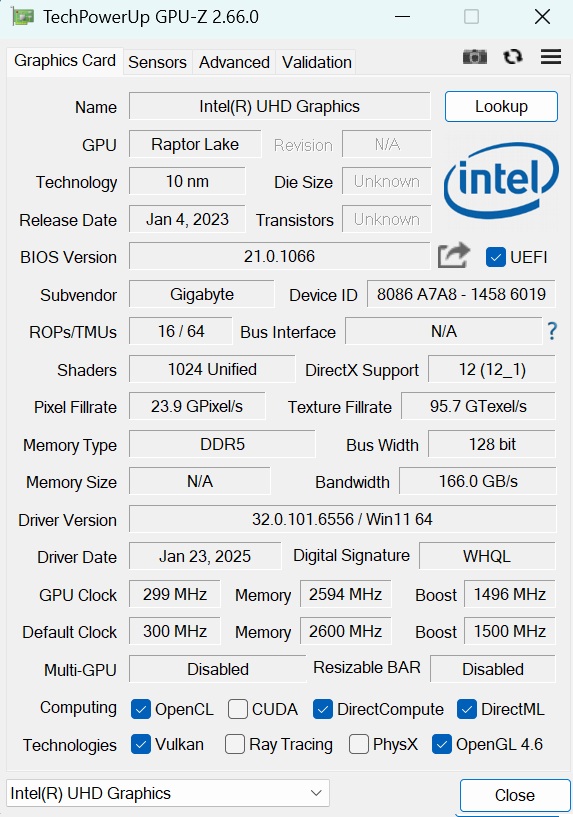This screenshot has height=817, width=573.
Task: Toggle the UEFI checkbox
Action: click(x=495, y=257)
